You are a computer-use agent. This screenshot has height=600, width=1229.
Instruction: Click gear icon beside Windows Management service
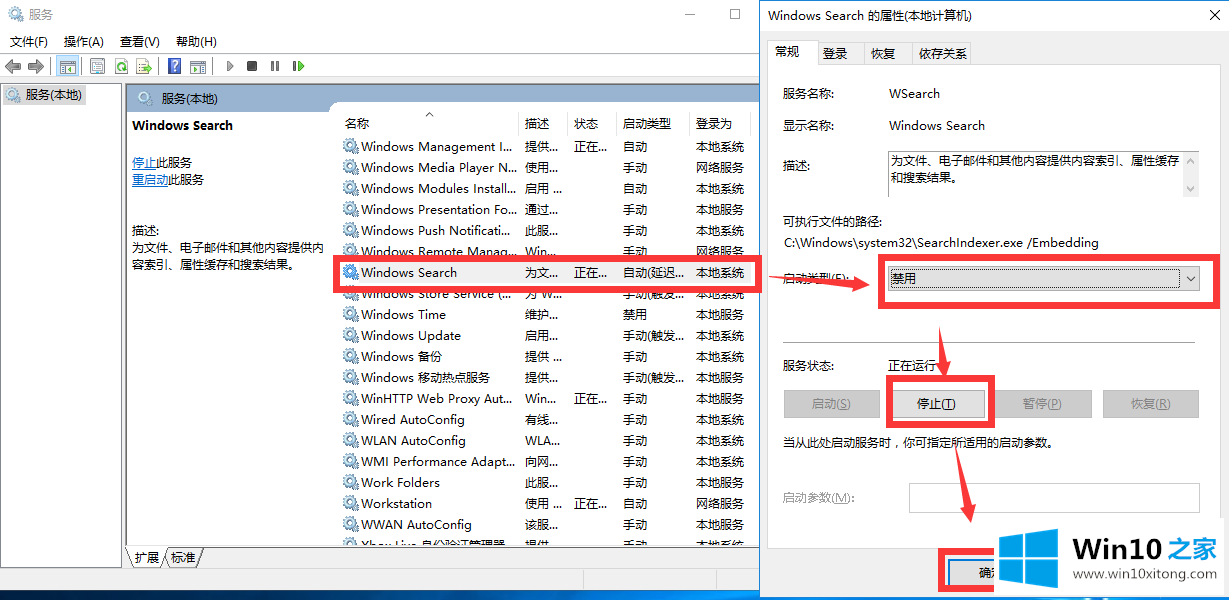tap(350, 146)
